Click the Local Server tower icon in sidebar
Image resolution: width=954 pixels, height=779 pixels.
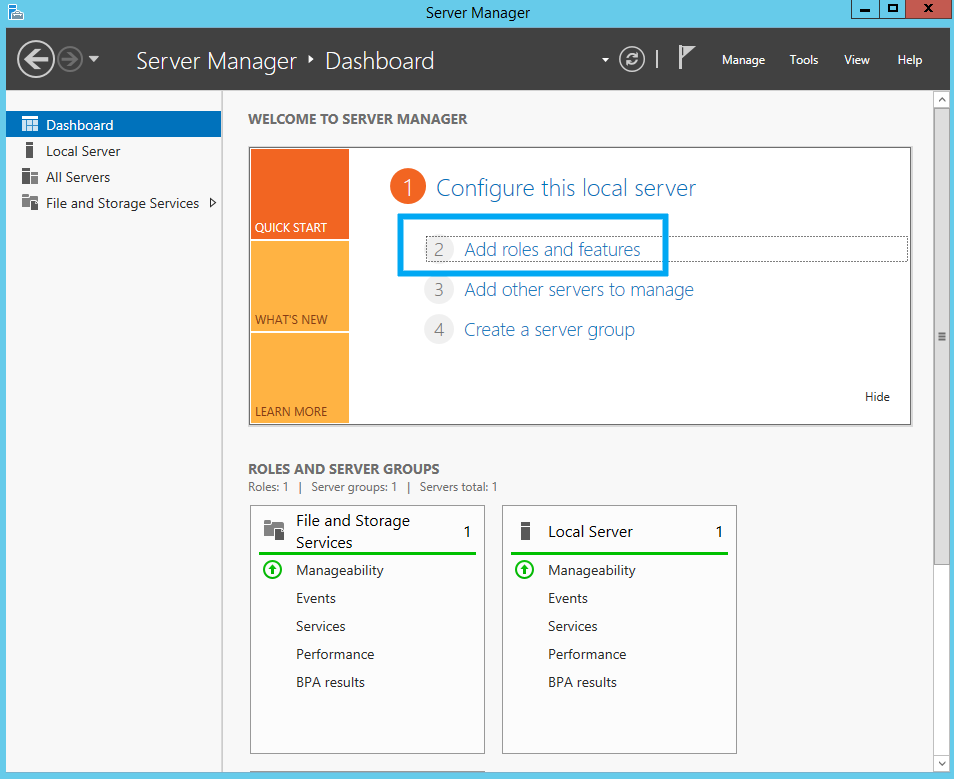[29, 150]
